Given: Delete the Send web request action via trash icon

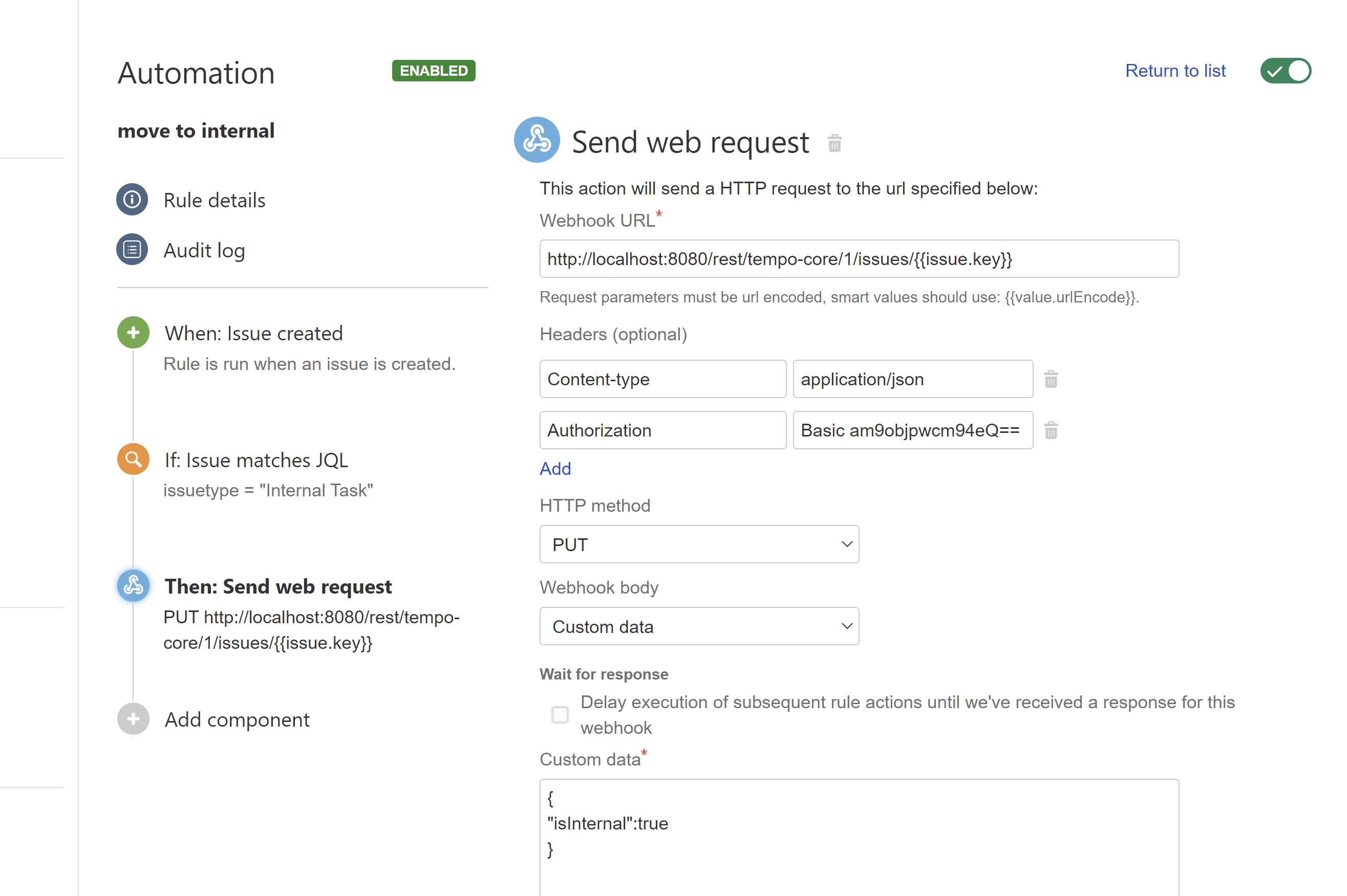Looking at the screenshot, I should tap(835, 143).
